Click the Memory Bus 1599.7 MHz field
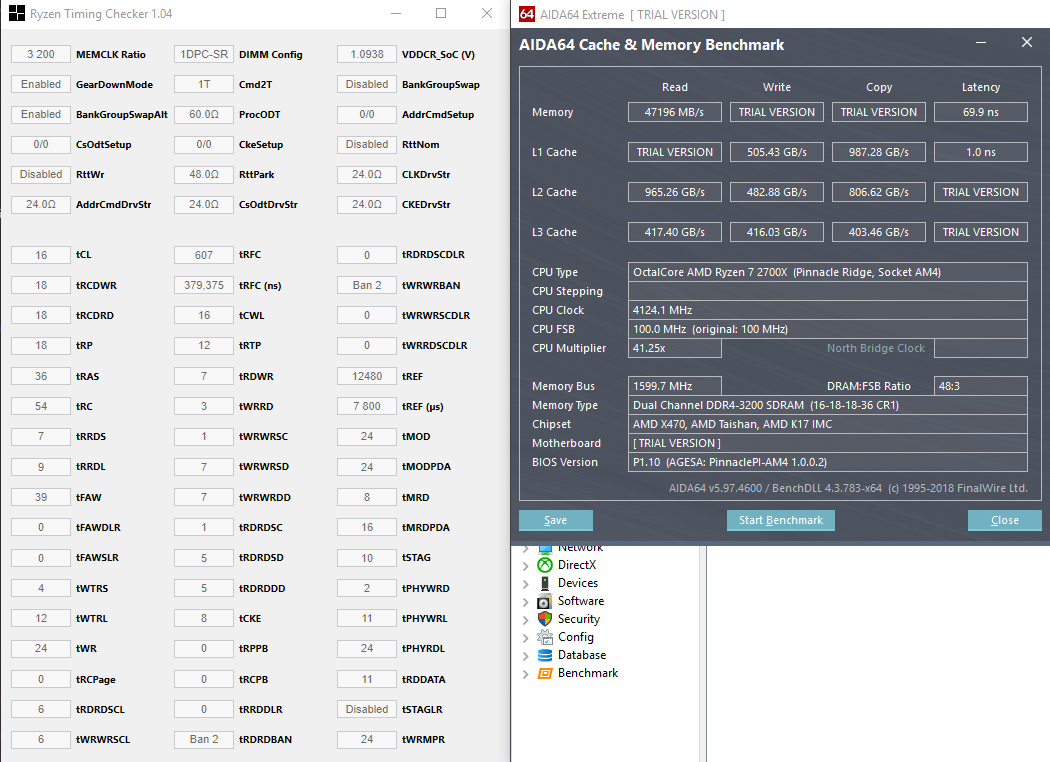The image size is (1050, 762). [674, 386]
